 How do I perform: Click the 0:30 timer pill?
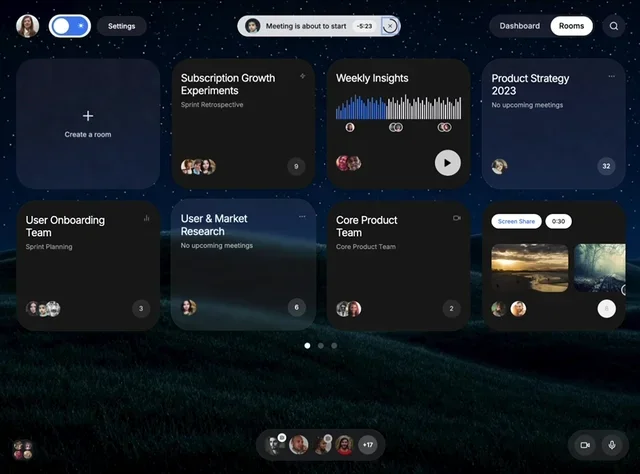click(x=558, y=221)
